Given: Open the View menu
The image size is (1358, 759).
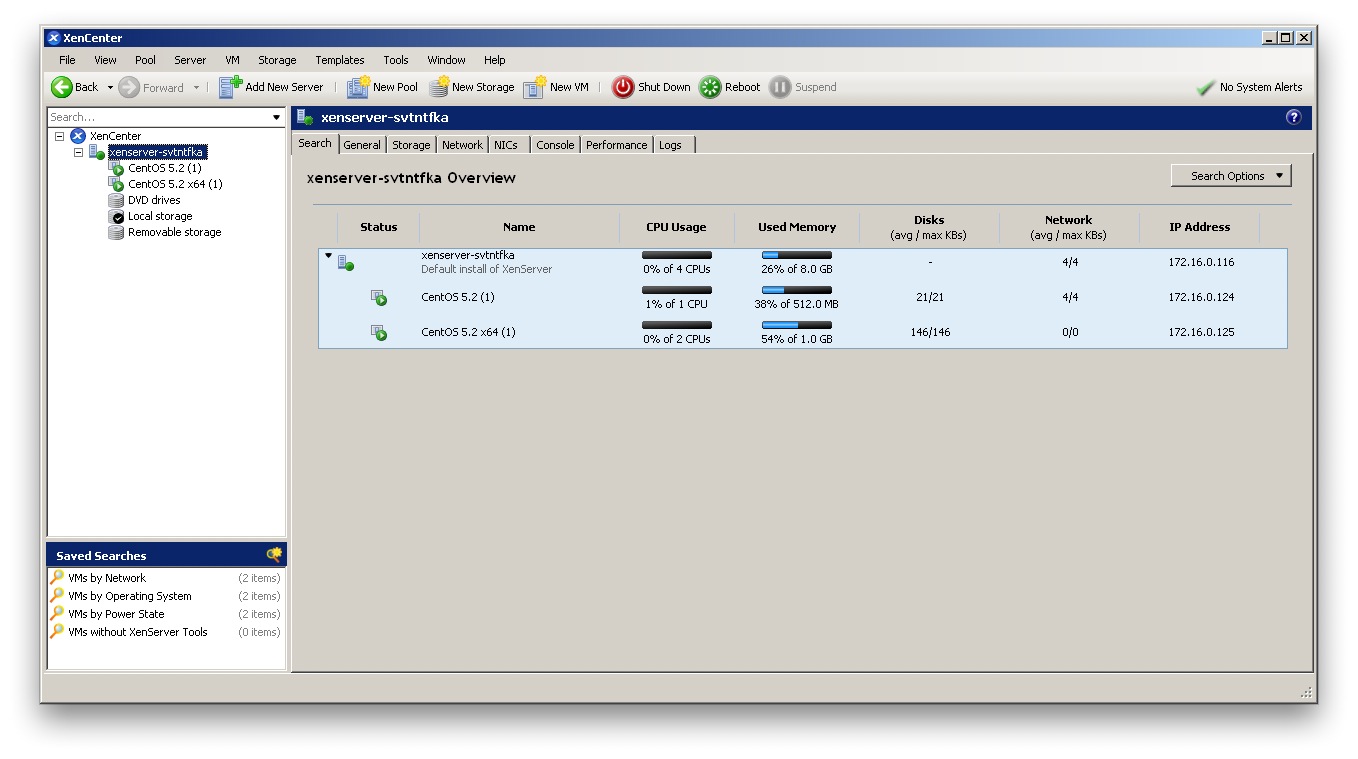Looking at the screenshot, I should (105, 60).
